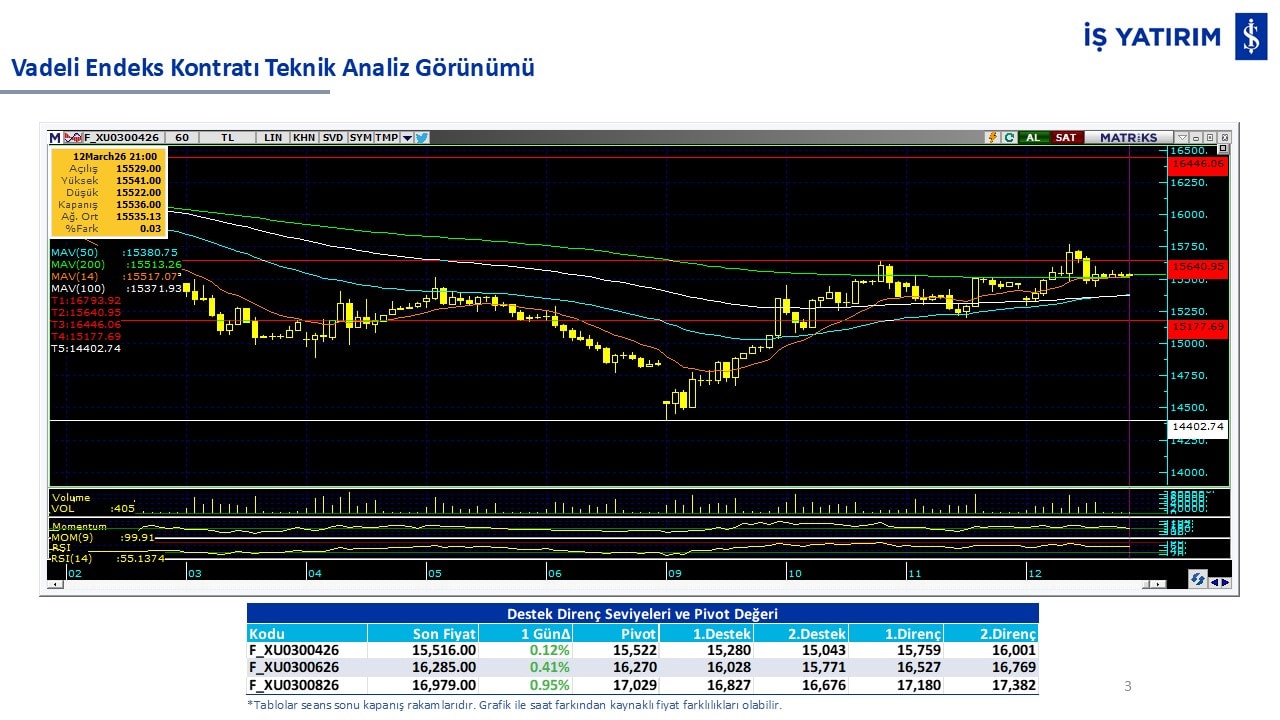Click the blue sync arrows icon
The height and width of the screenshot is (720, 1280).
click(x=1196, y=579)
